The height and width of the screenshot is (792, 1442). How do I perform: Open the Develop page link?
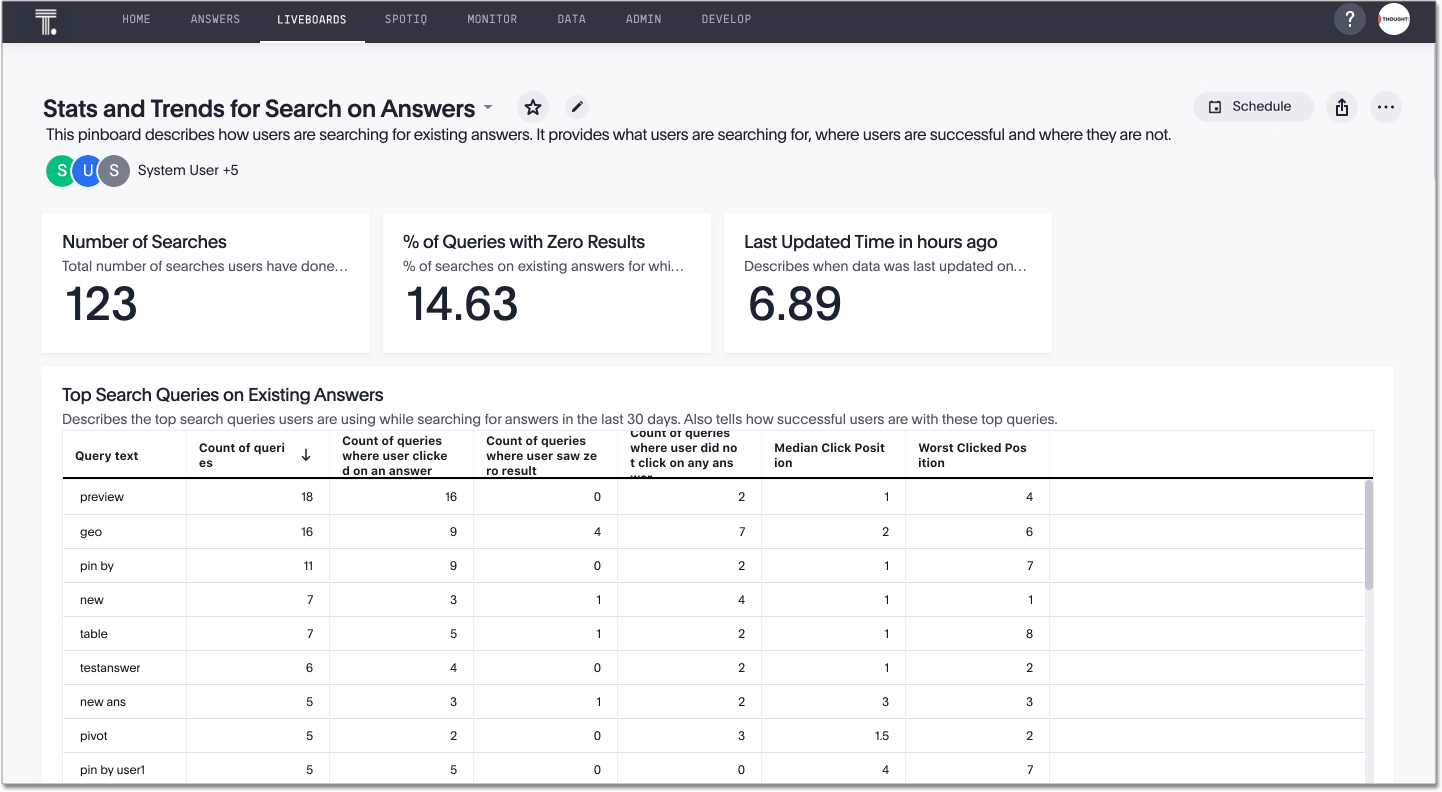[726, 19]
